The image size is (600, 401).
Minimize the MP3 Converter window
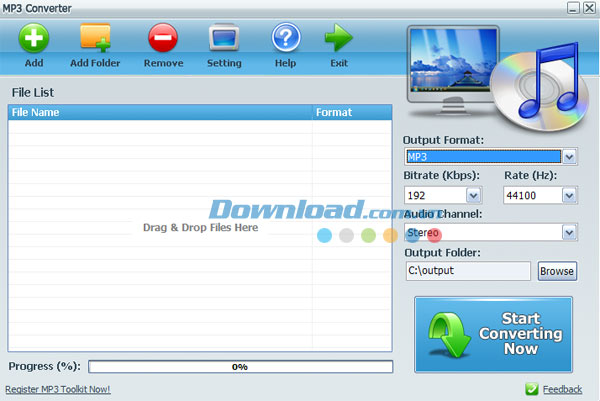coord(573,8)
